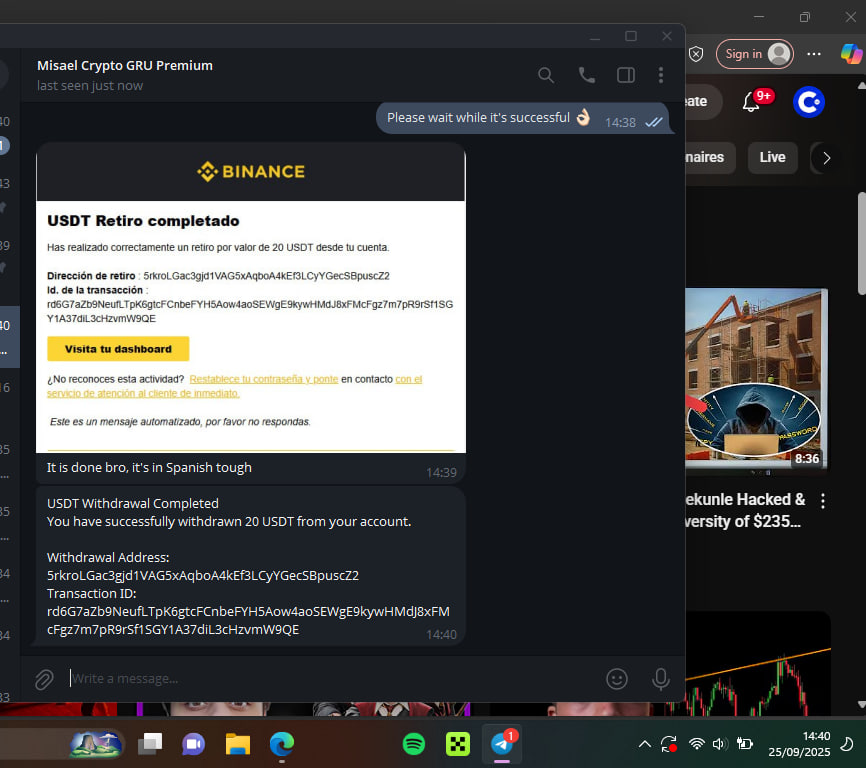This screenshot has width=866, height=768.
Task: Toggle the chat side panel icon
Action: (x=626, y=75)
